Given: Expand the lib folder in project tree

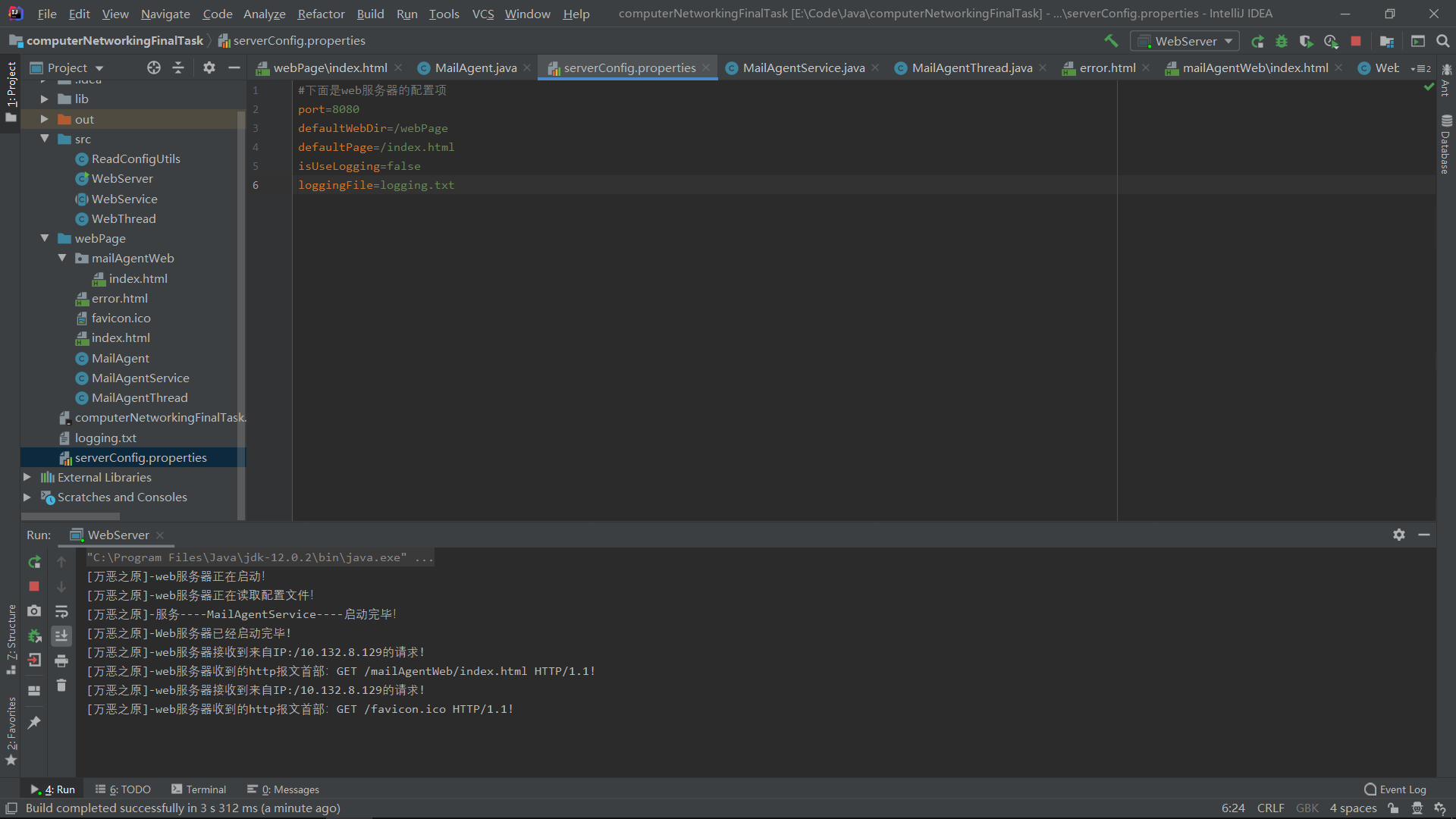Looking at the screenshot, I should 44,99.
